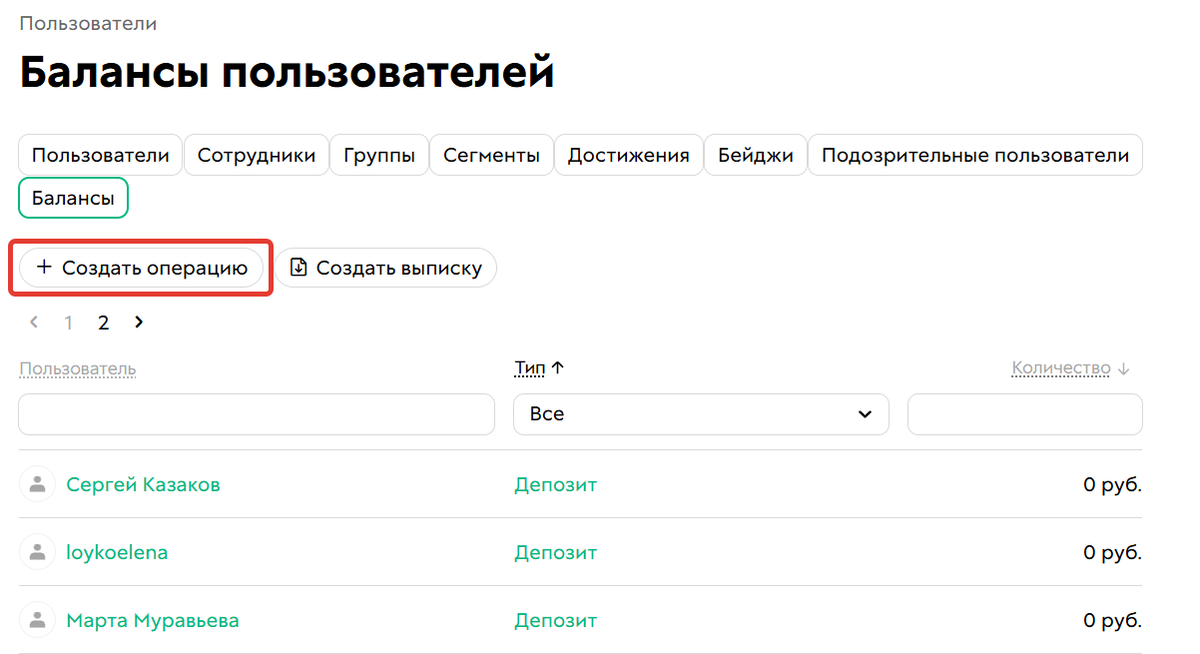The width and height of the screenshot is (1200, 654).
Task: Click the avatar icon beside Марта Муравьева
Action: point(37,619)
